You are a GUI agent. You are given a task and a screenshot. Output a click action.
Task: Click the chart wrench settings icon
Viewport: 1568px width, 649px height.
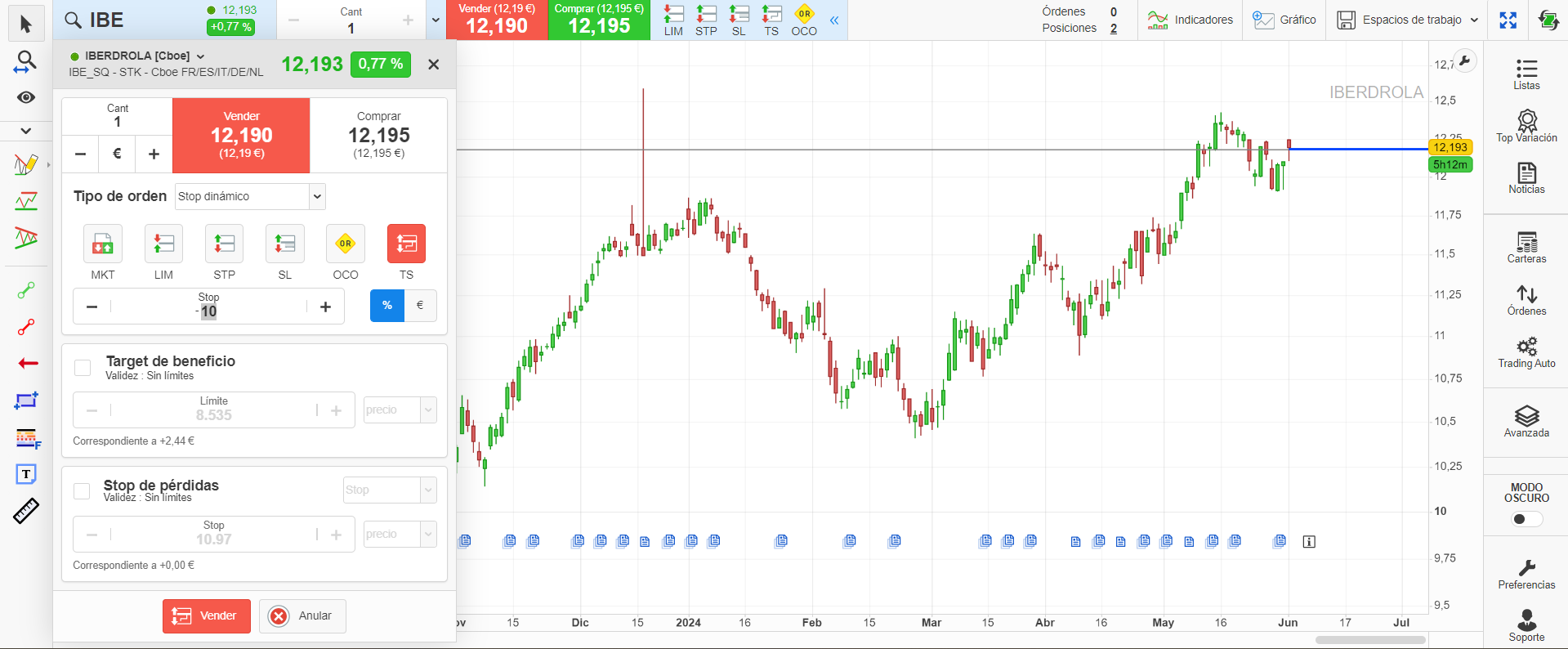(x=1465, y=60)
